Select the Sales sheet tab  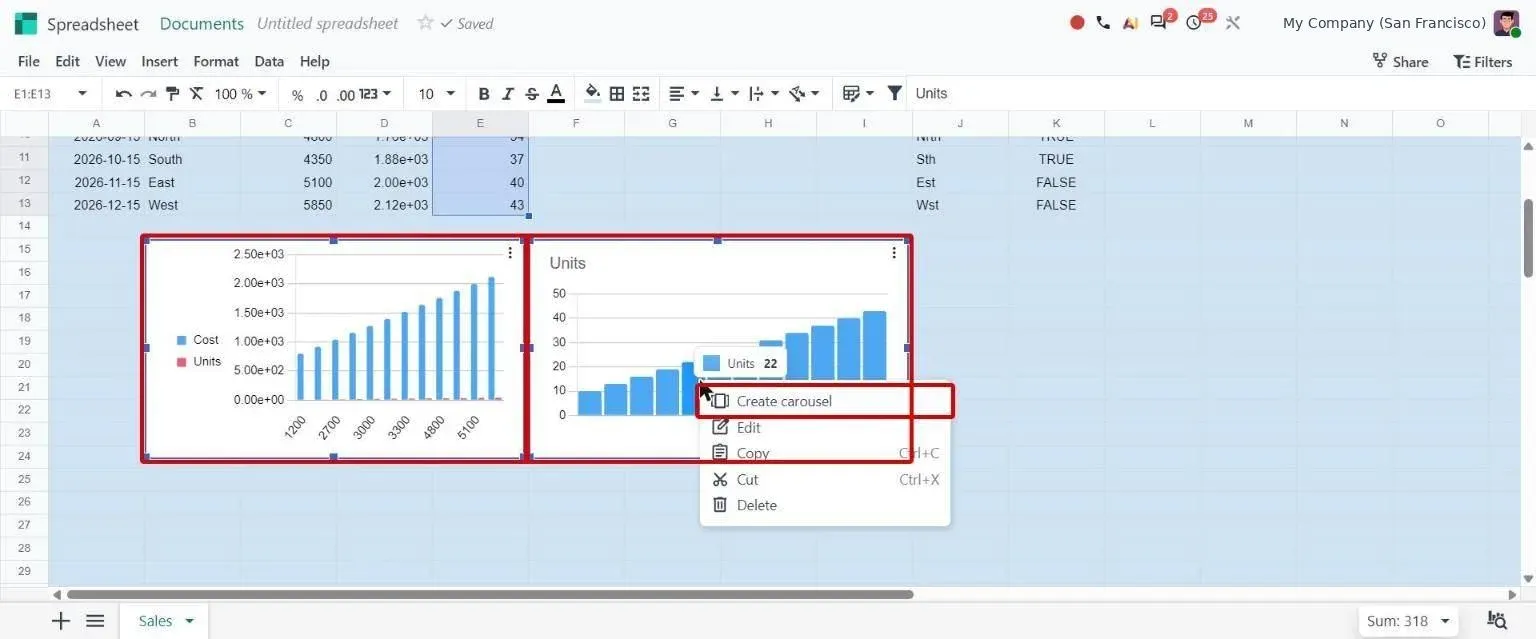pyautogui.click(x=165, y=621)
